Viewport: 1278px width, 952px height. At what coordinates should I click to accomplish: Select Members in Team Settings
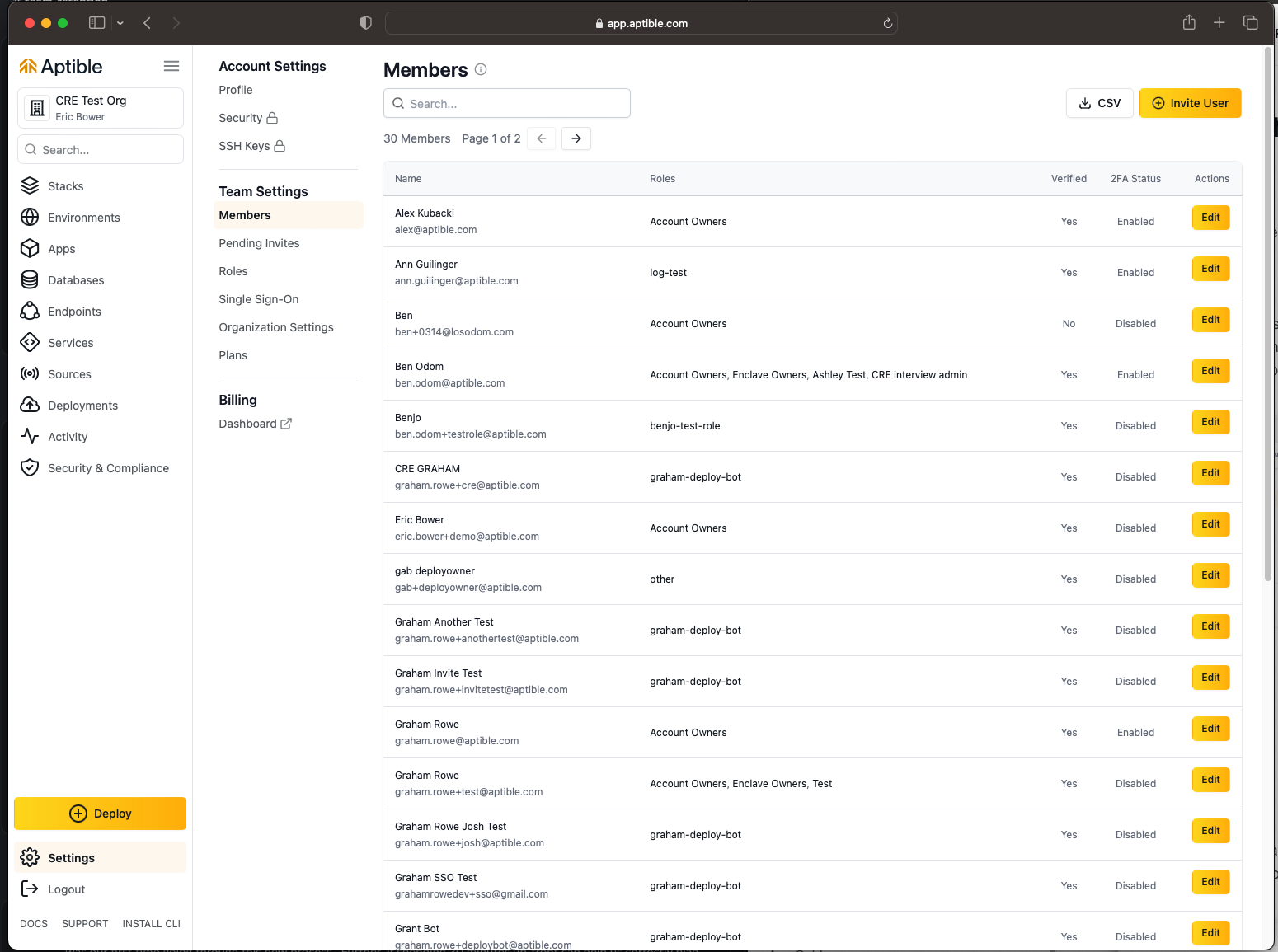pyautogui.click(x=289, y=215)
